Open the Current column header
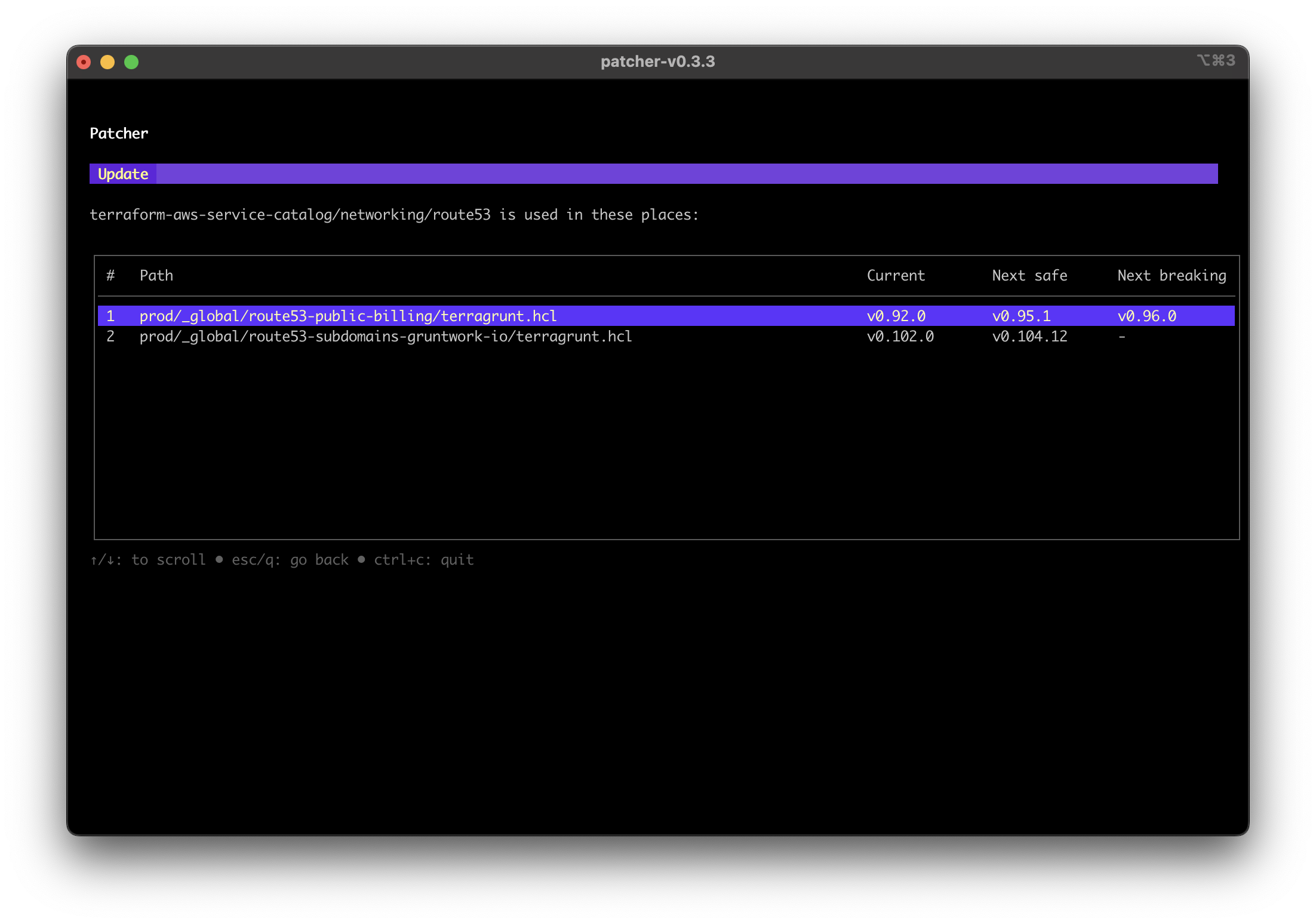Screen dimensions: 1316x924 point(896,275)
